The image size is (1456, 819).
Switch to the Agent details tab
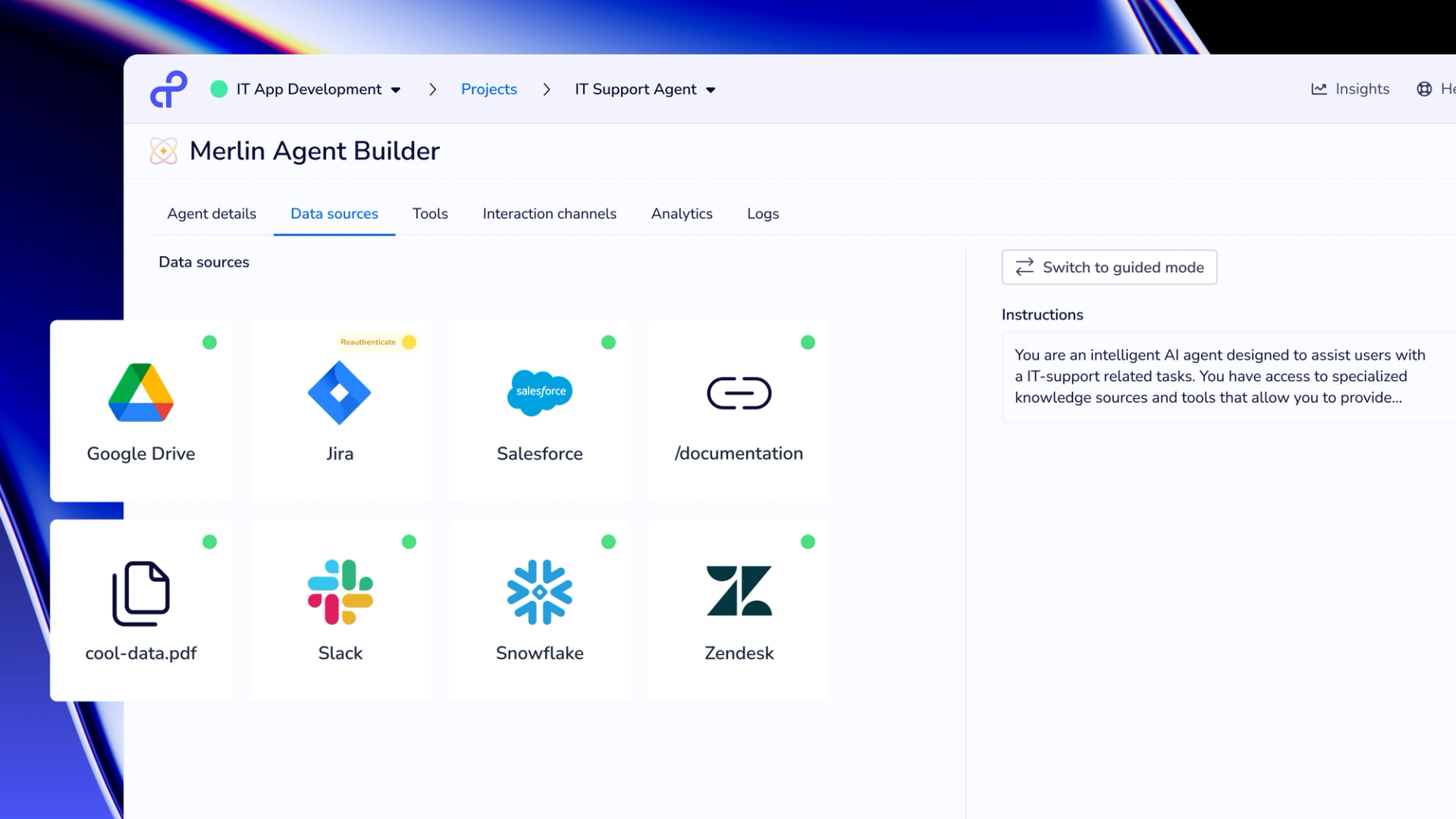click(x=212, y=214)
